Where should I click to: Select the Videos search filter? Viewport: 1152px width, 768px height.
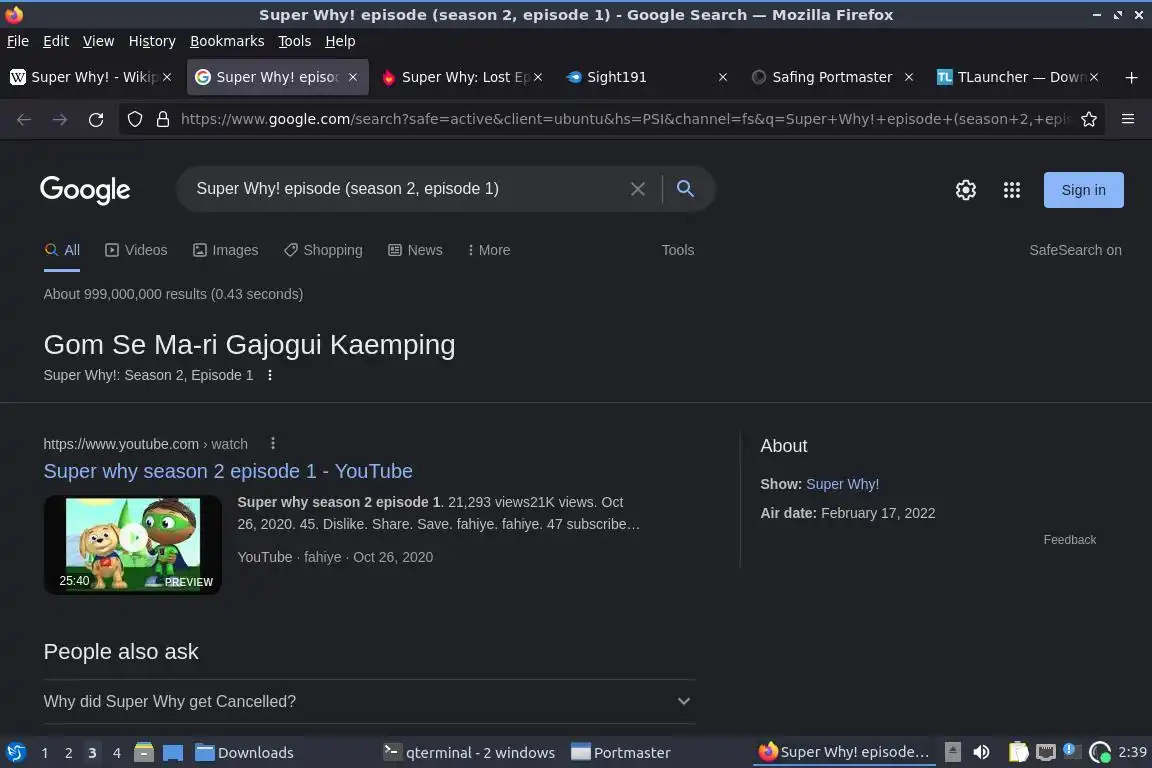pyautogui.click(x=137, y=250)
